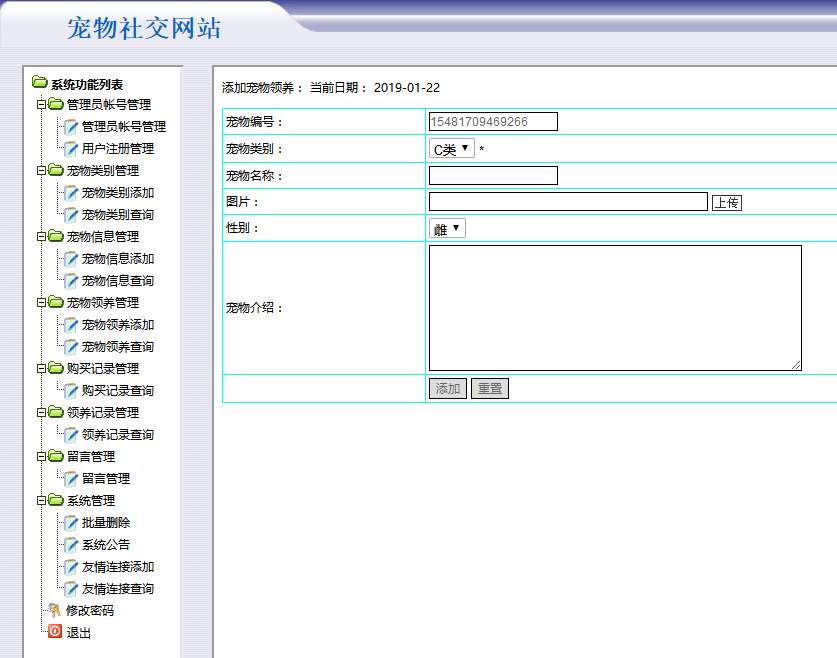The image size is (837, 658).
Task: Go to 宠物信息查询 page
Action: click(x=118, y=281)
